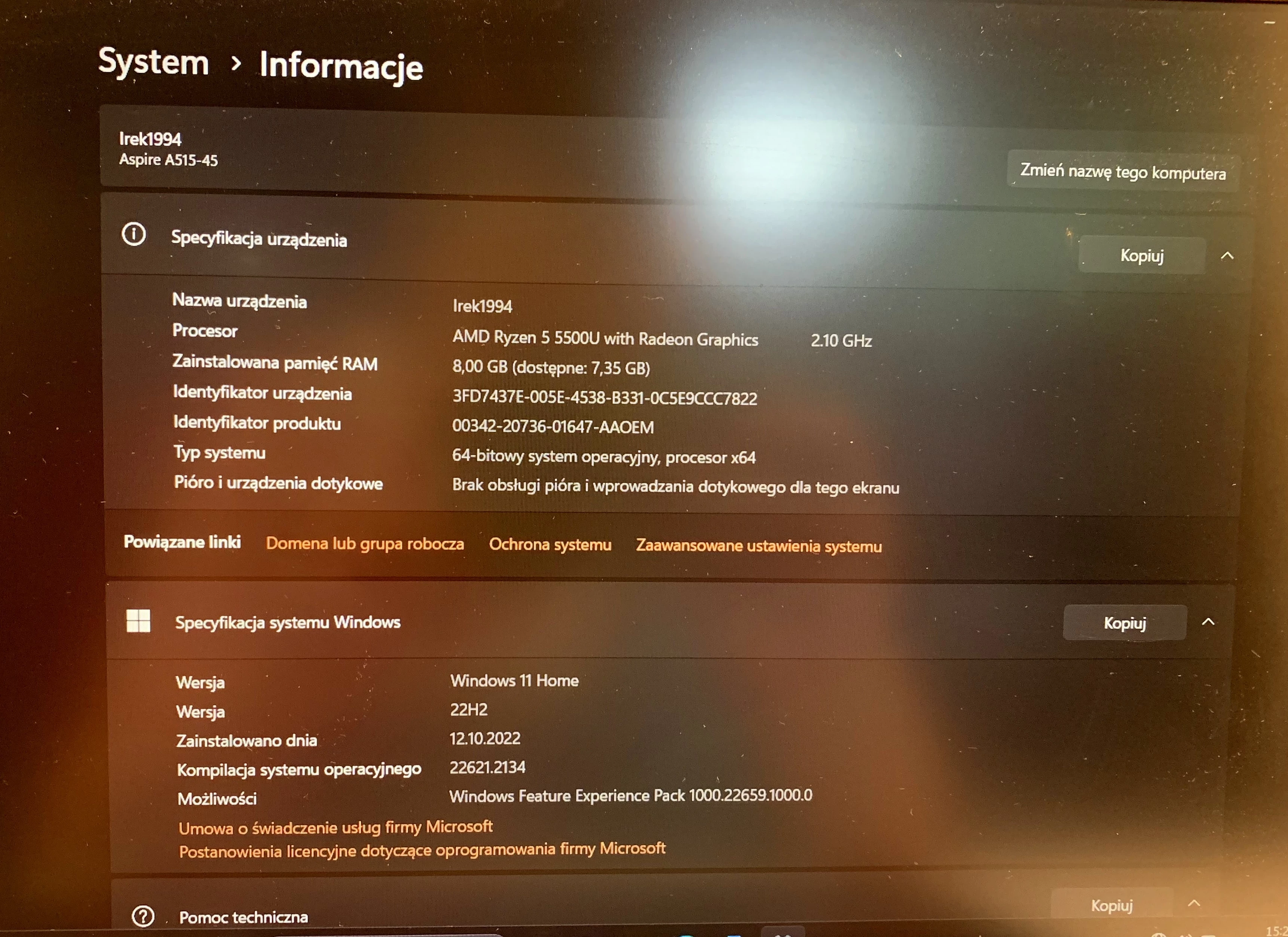Click the Identyfikator produktu label
Image resolution: width=1288 pixels, height=937 pixels.
pyautogui.click(x=257, y=423)
